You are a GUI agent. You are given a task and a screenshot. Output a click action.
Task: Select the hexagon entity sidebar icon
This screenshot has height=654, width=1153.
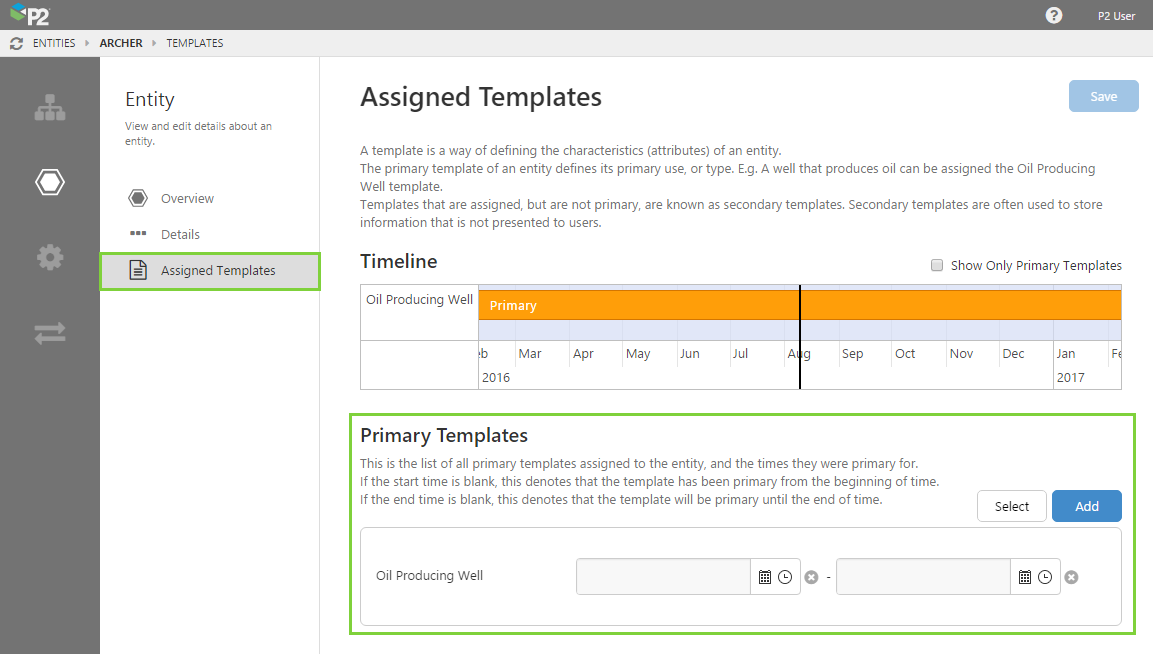49,182
